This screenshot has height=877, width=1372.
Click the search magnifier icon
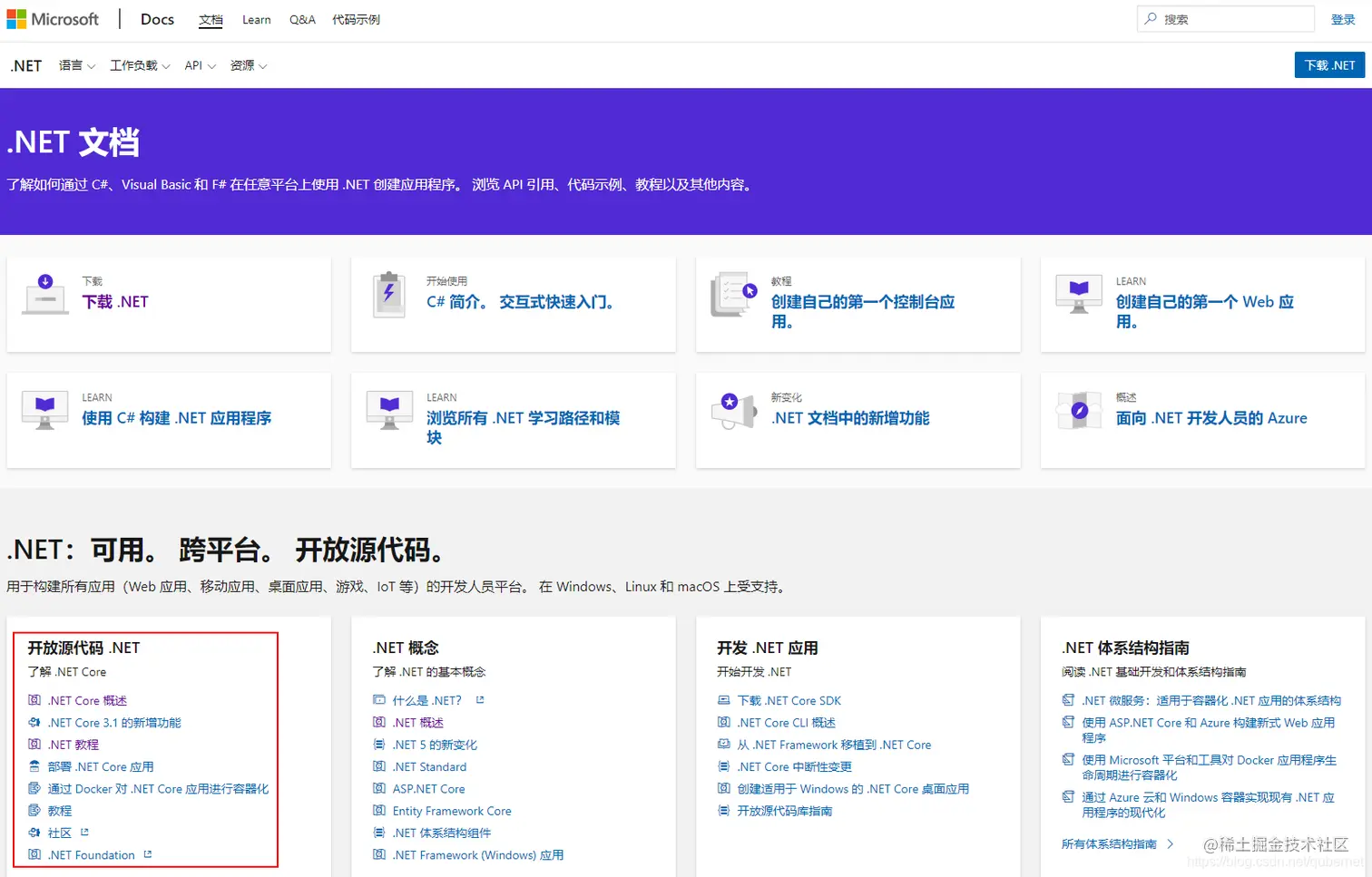tap(1151, 19)
